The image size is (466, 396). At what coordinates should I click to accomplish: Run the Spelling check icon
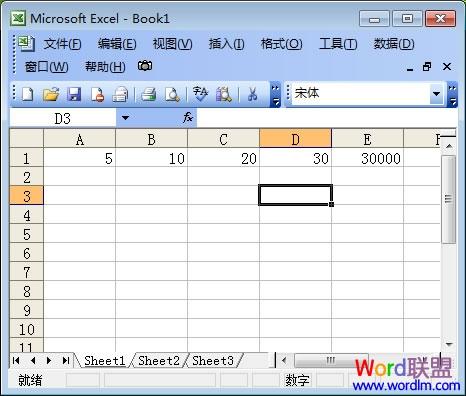[200, 94]
